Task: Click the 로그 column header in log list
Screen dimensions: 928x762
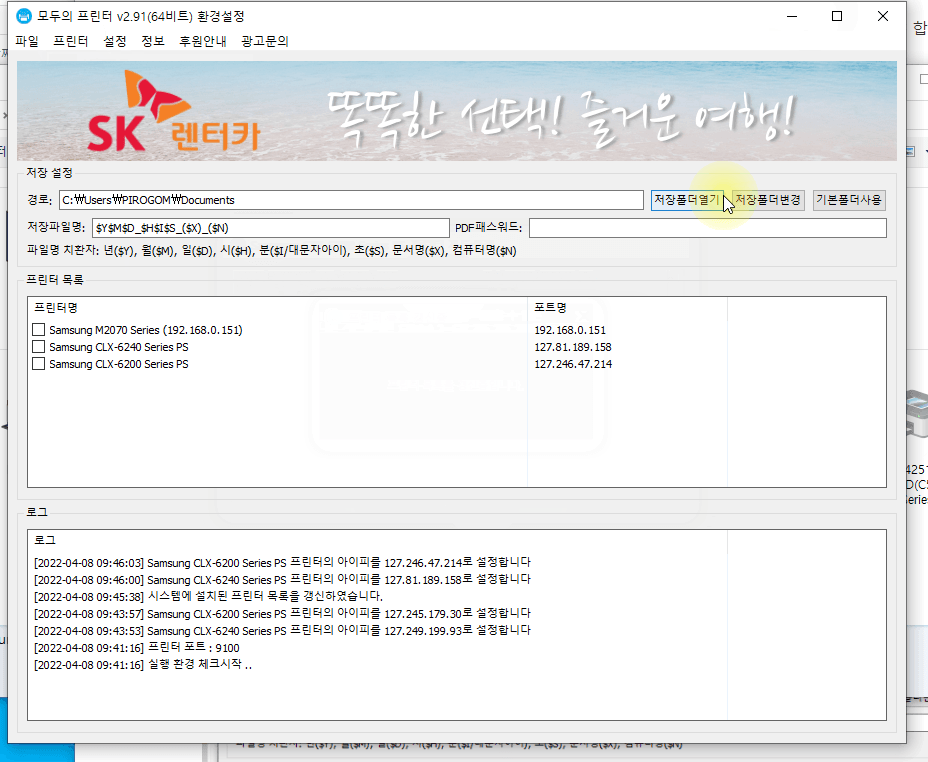Action: click(x=377, y=540)
